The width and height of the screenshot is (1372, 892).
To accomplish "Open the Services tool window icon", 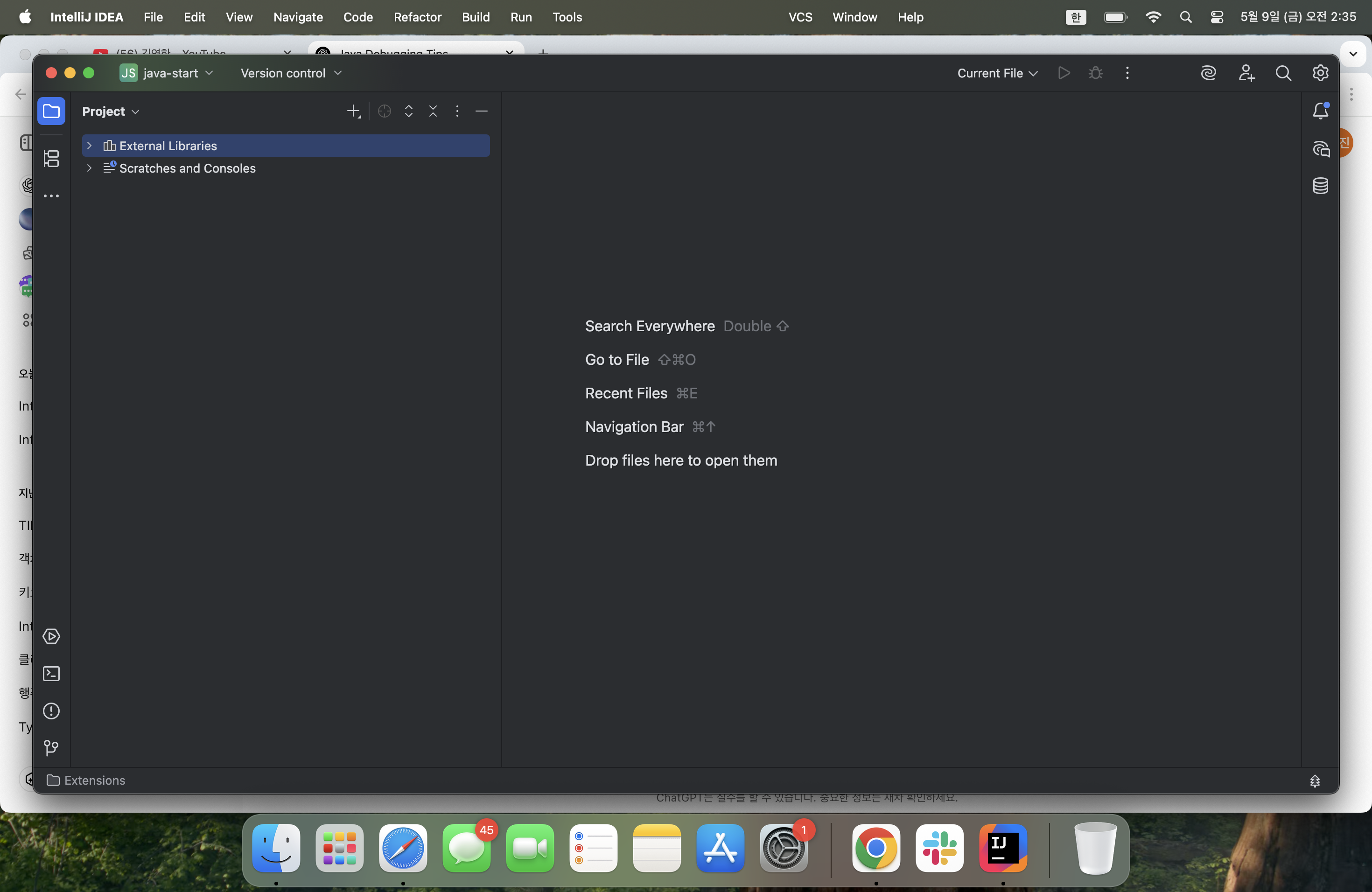I will click(x=51, y=636).
